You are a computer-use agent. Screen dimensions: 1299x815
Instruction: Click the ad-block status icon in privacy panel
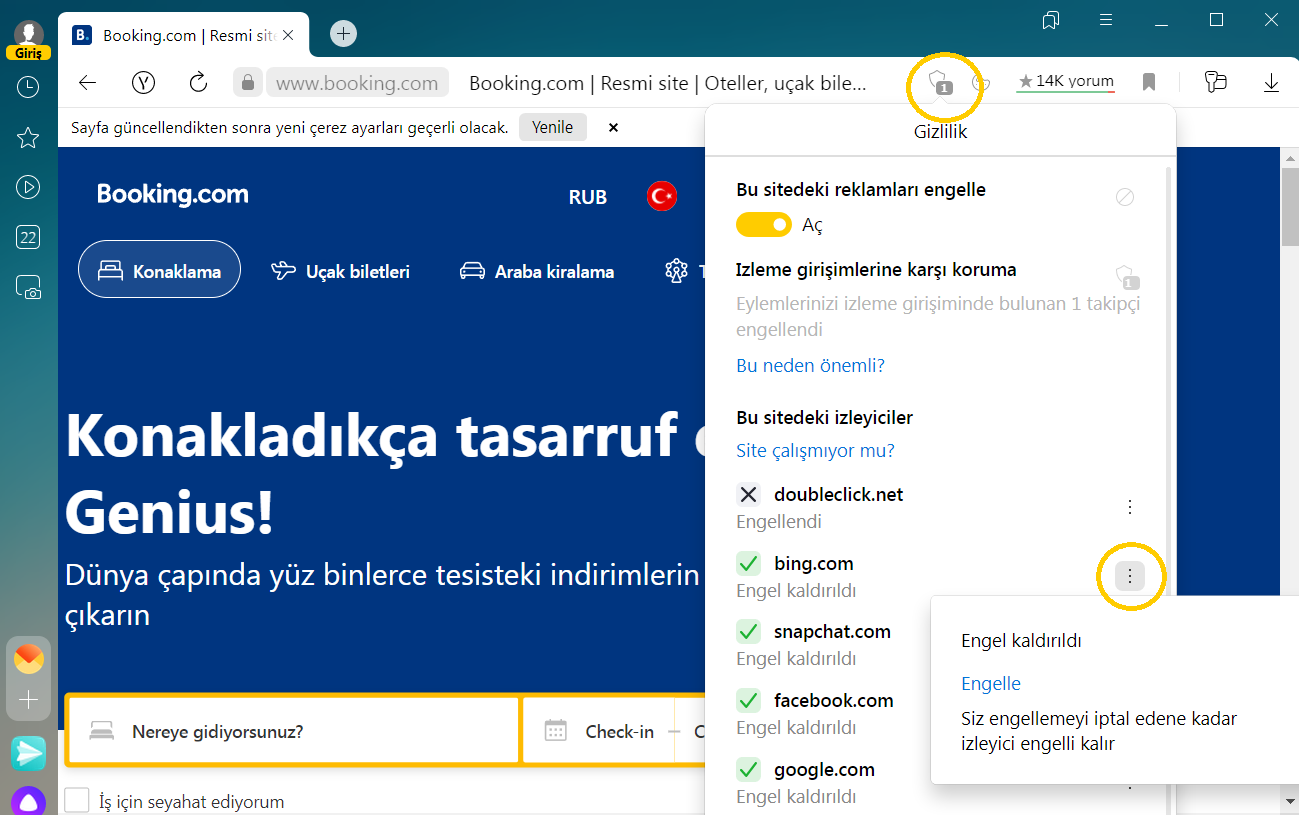click(1125, 197)
